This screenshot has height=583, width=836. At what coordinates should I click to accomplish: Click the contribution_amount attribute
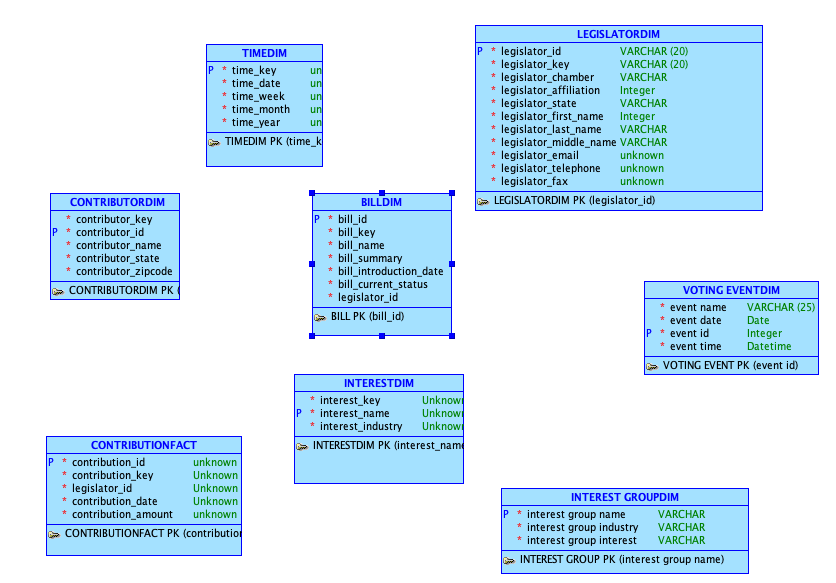click(x=122, y=514)
